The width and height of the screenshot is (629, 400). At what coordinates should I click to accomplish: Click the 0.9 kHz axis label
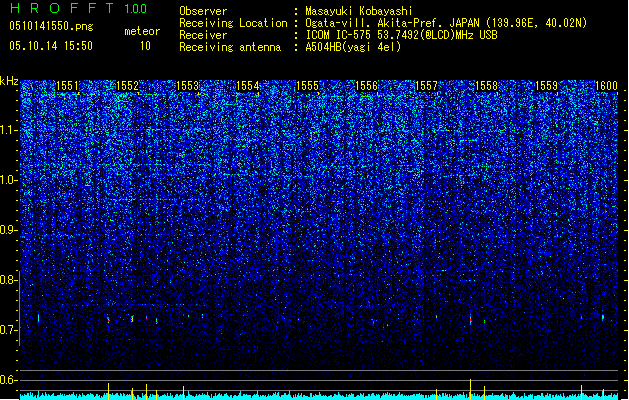tap(9, 229)
